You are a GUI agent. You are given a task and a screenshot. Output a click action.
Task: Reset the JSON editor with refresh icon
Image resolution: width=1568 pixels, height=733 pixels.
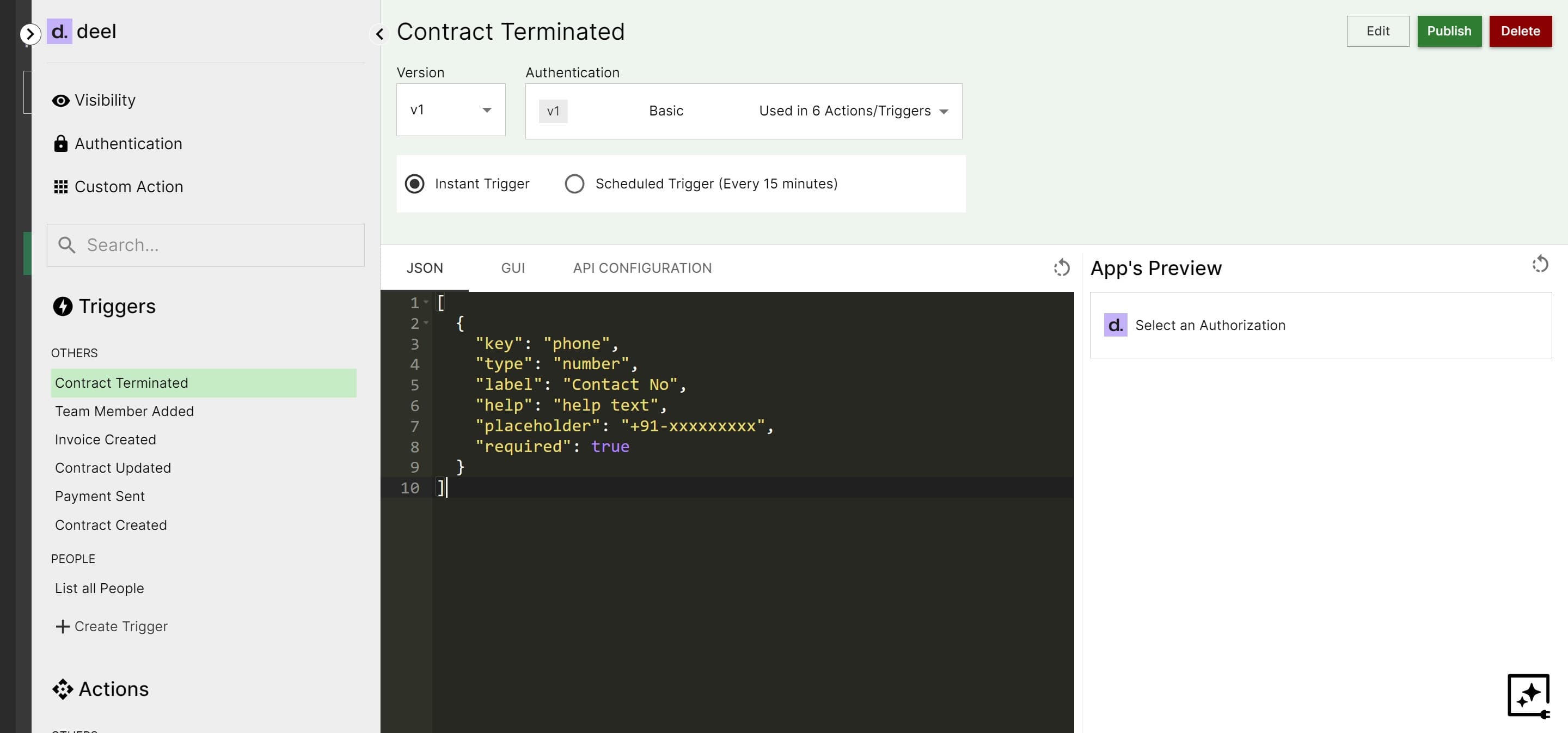pos(1062,267)
